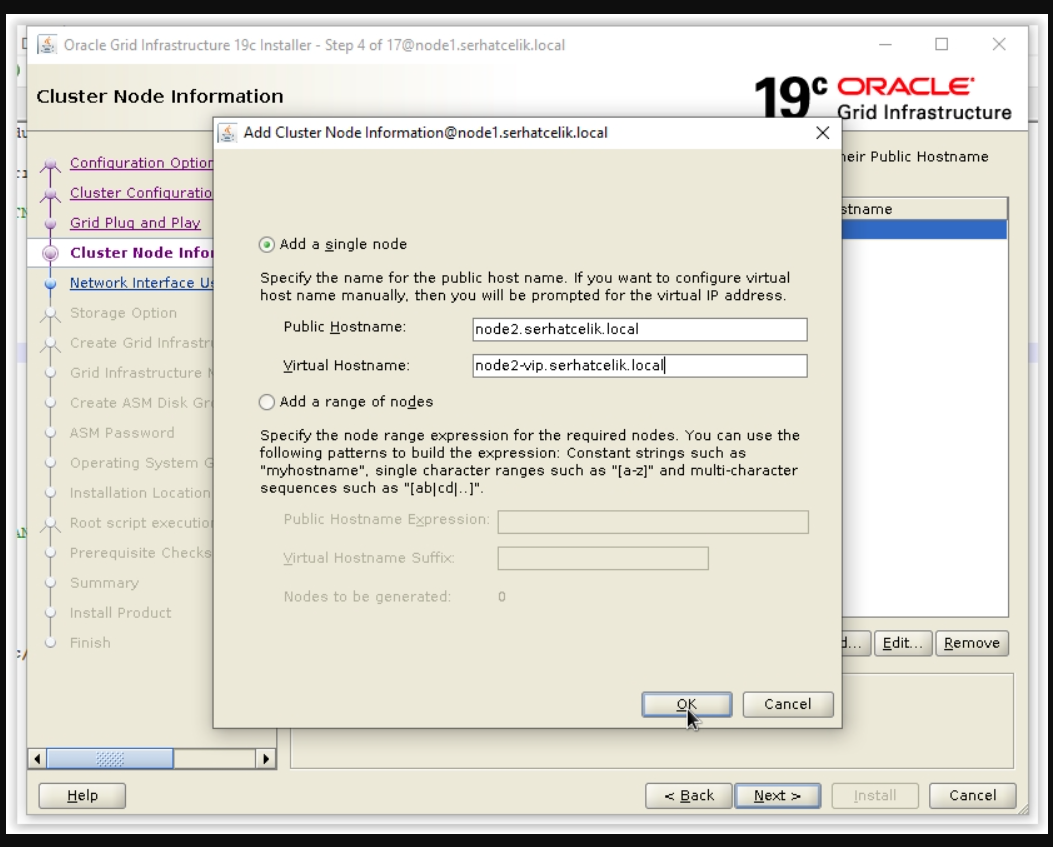
Task: Click the Root script execution step
Action: click(141, 523)
